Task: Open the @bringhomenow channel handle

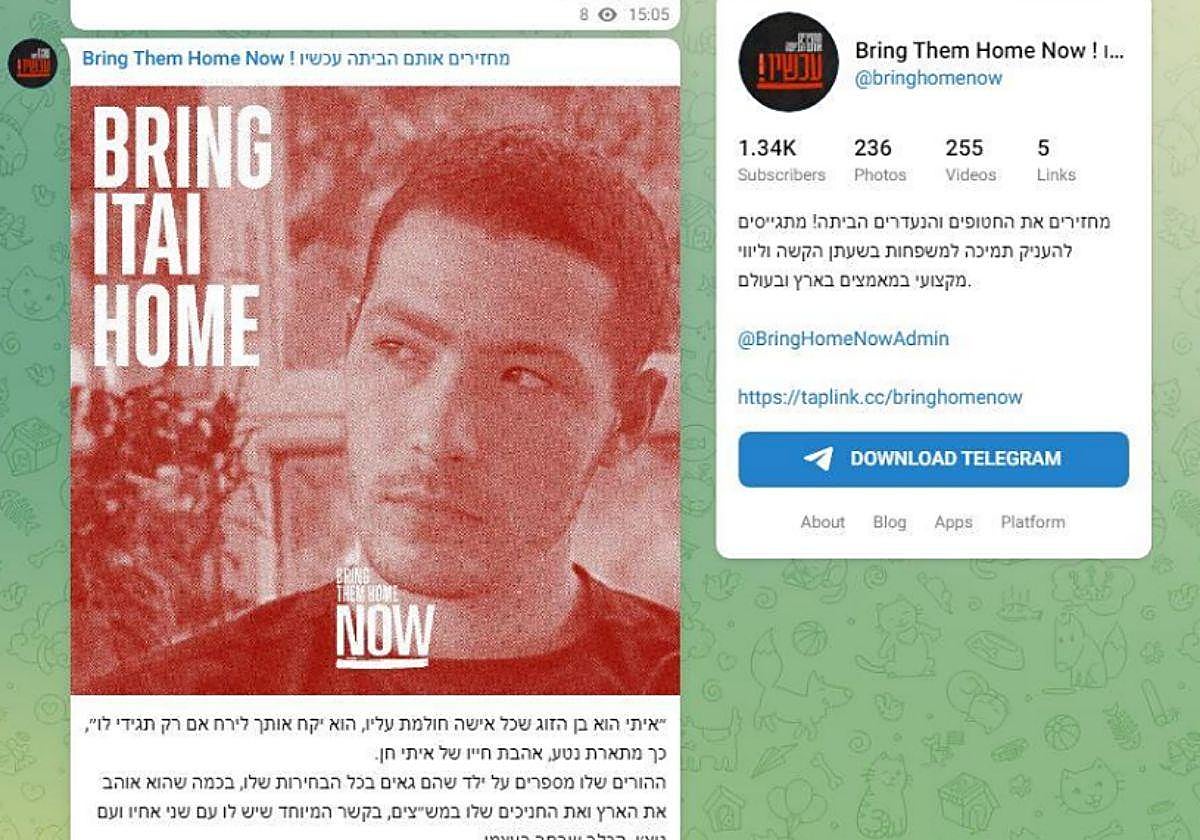Action: tap(928, 78)
